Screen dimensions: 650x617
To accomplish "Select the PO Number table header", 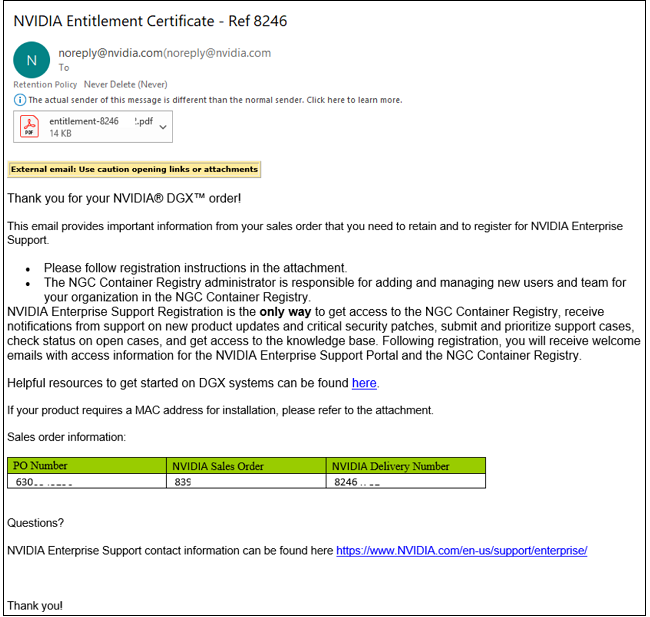I will tap(42, 466).
